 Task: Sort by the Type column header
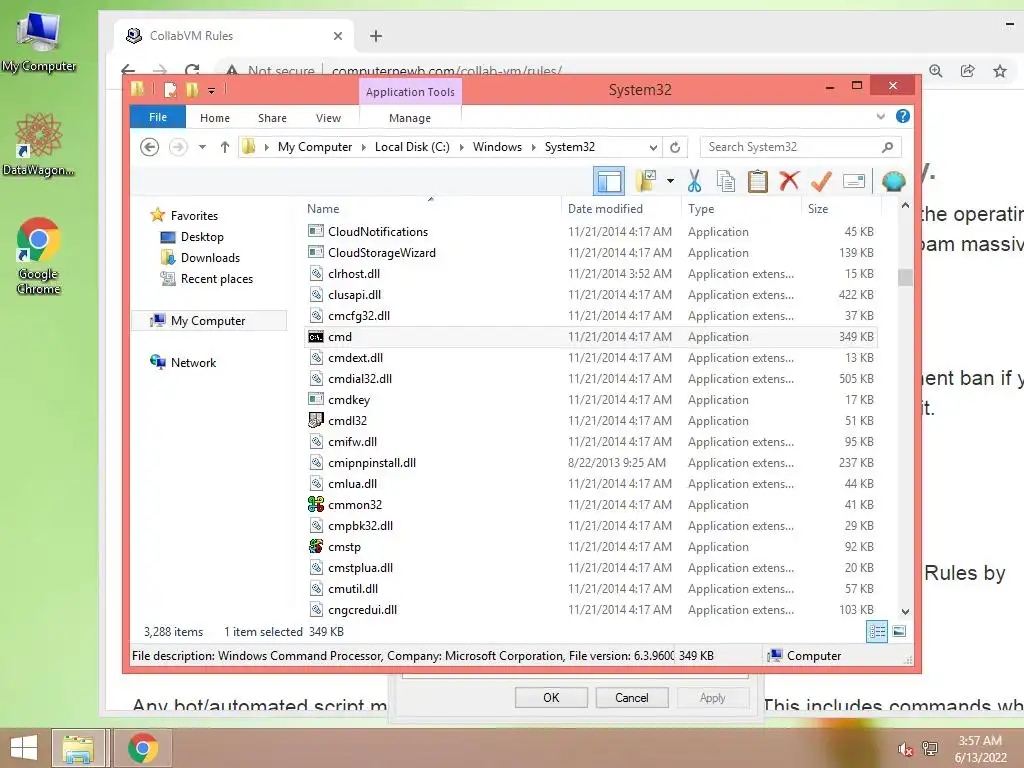pos(741,209)
